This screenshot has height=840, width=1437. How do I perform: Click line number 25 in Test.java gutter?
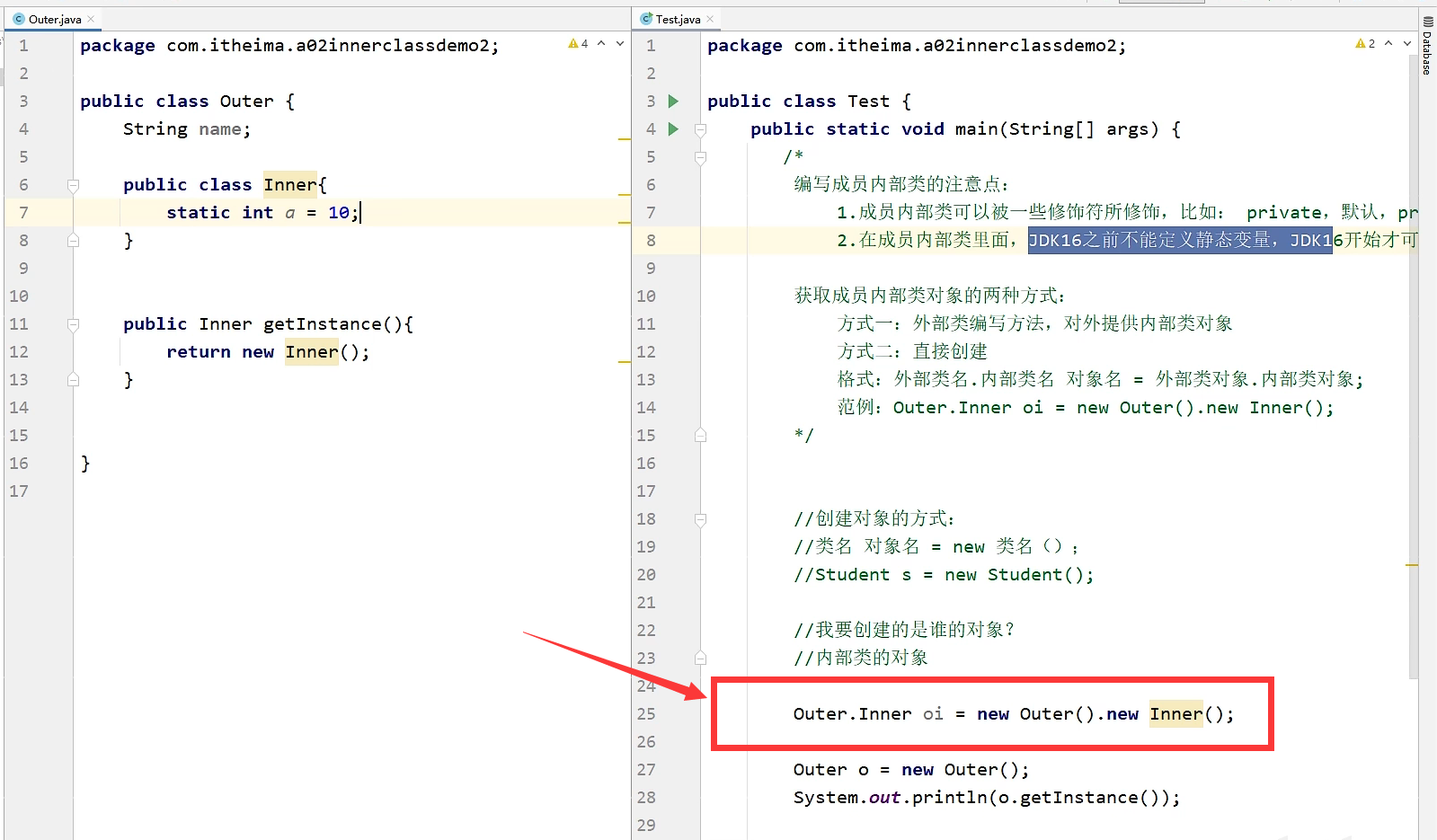(x=646, y=714)
